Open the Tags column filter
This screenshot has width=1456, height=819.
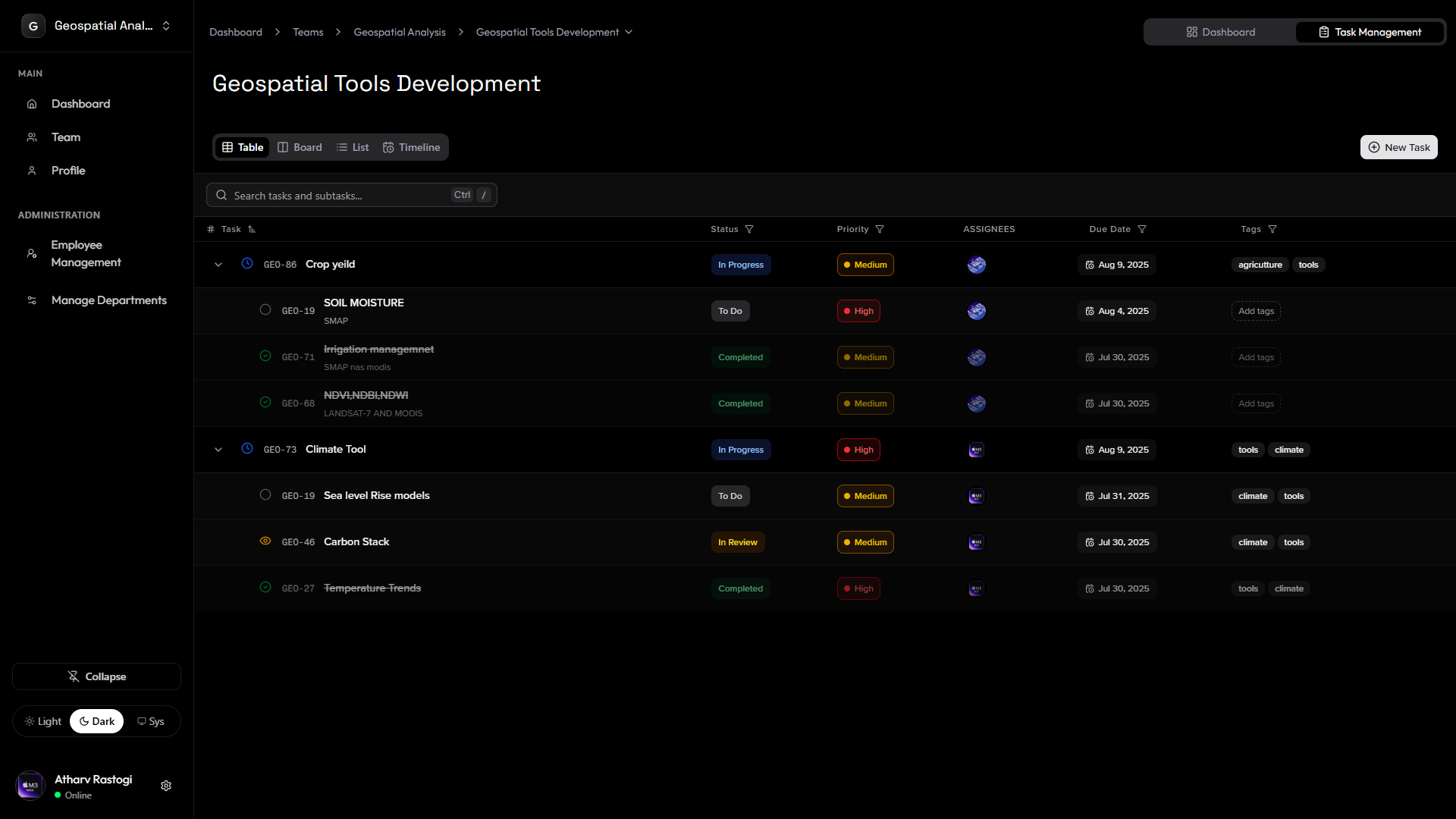tap(1272, 228)
